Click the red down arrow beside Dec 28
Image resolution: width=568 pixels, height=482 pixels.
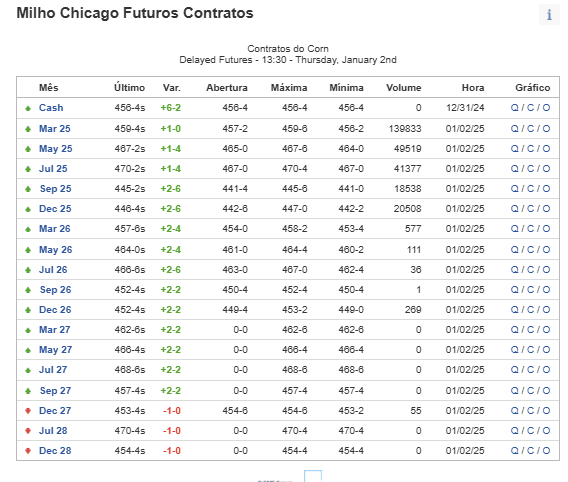[x=28, y=450]
